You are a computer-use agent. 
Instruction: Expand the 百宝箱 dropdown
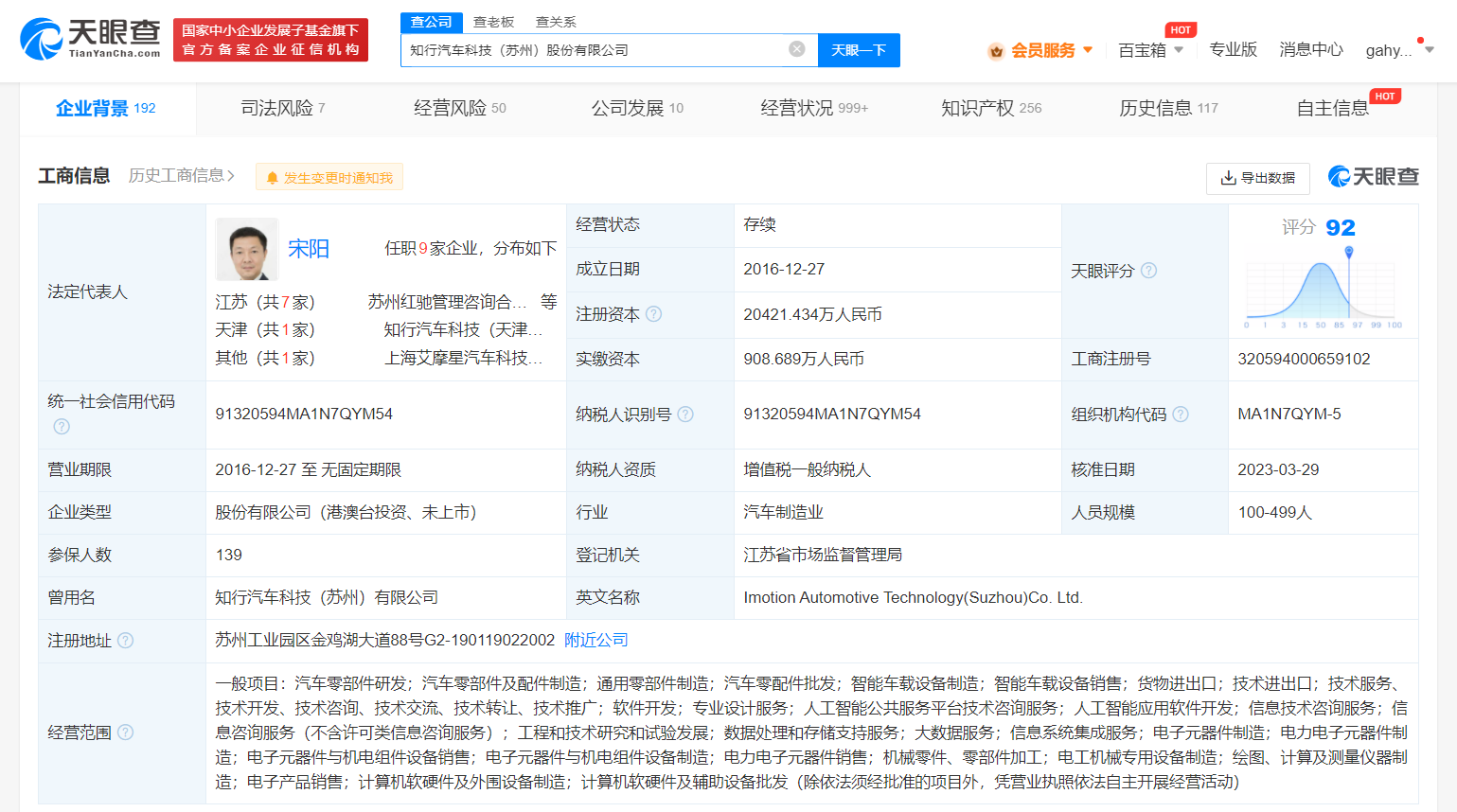point(1151,50)
